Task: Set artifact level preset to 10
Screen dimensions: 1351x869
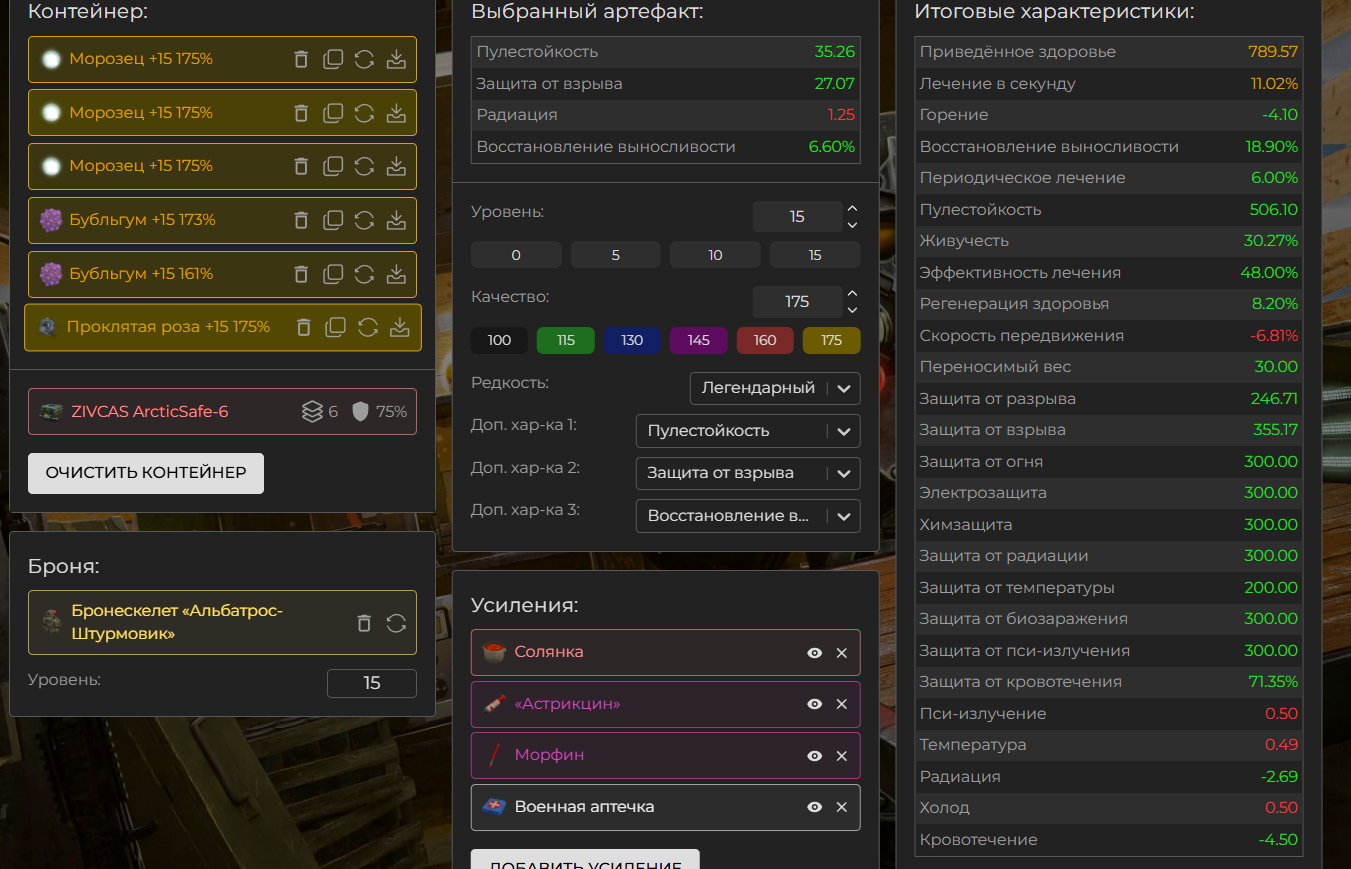Action: (x=714, y=255)
